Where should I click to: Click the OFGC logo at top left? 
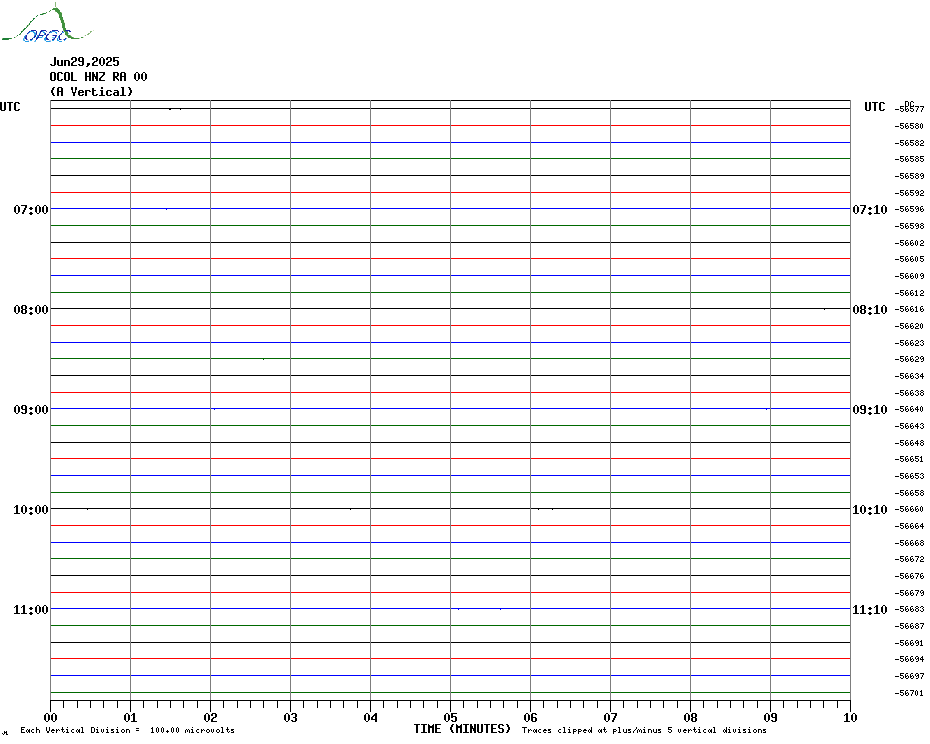tap(47, 24)
